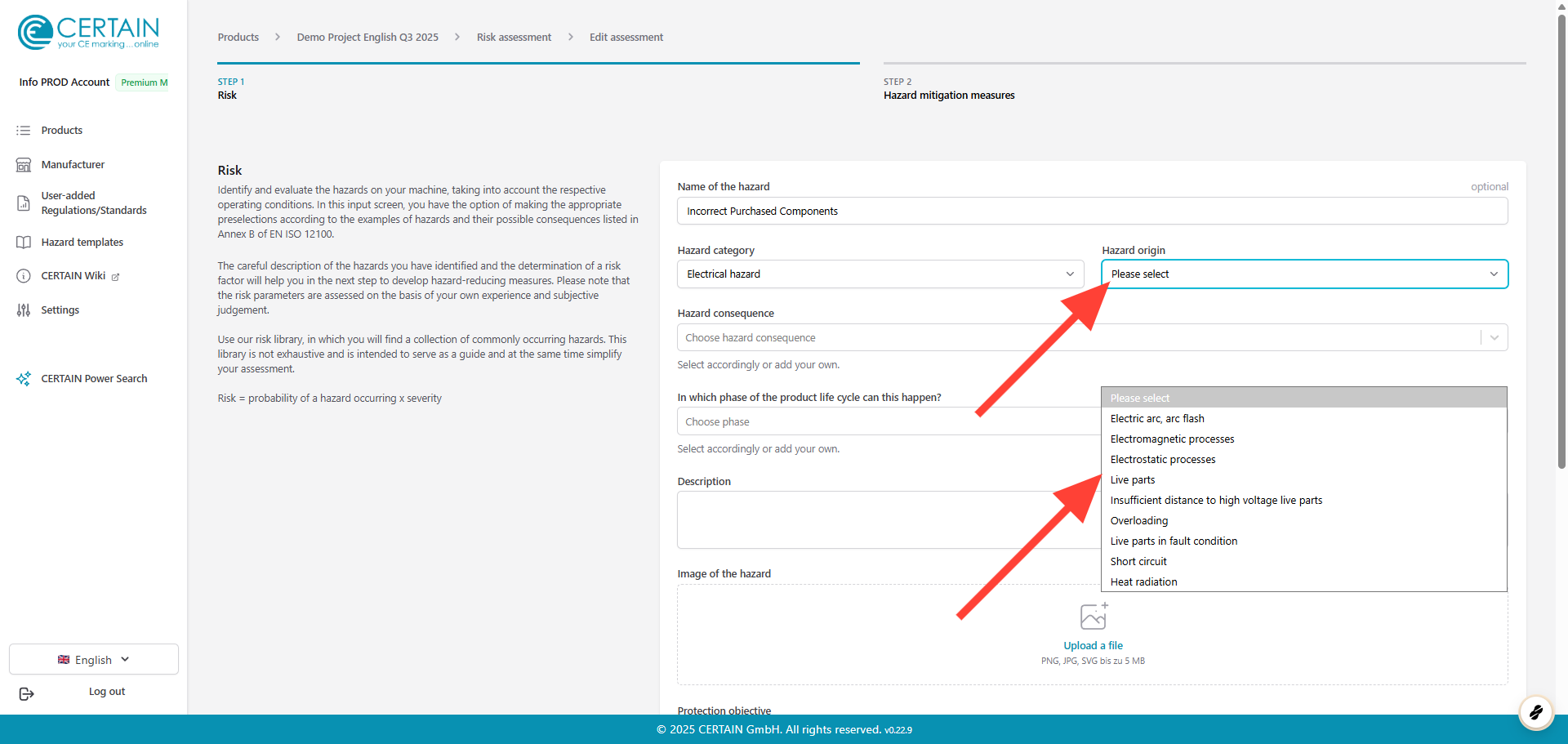
Task: Click the page vertical scrollbar
Action: 1561,241
